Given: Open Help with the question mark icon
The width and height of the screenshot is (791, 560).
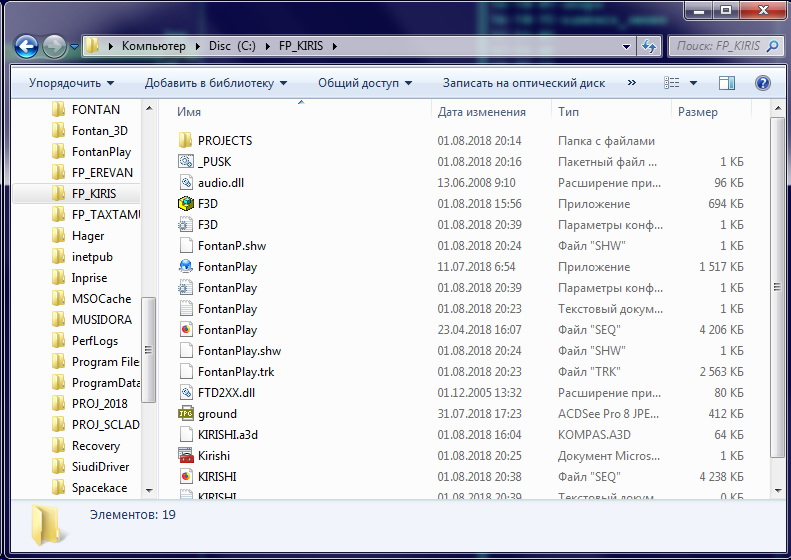Looking at the screenshot, I should [763, 83].
